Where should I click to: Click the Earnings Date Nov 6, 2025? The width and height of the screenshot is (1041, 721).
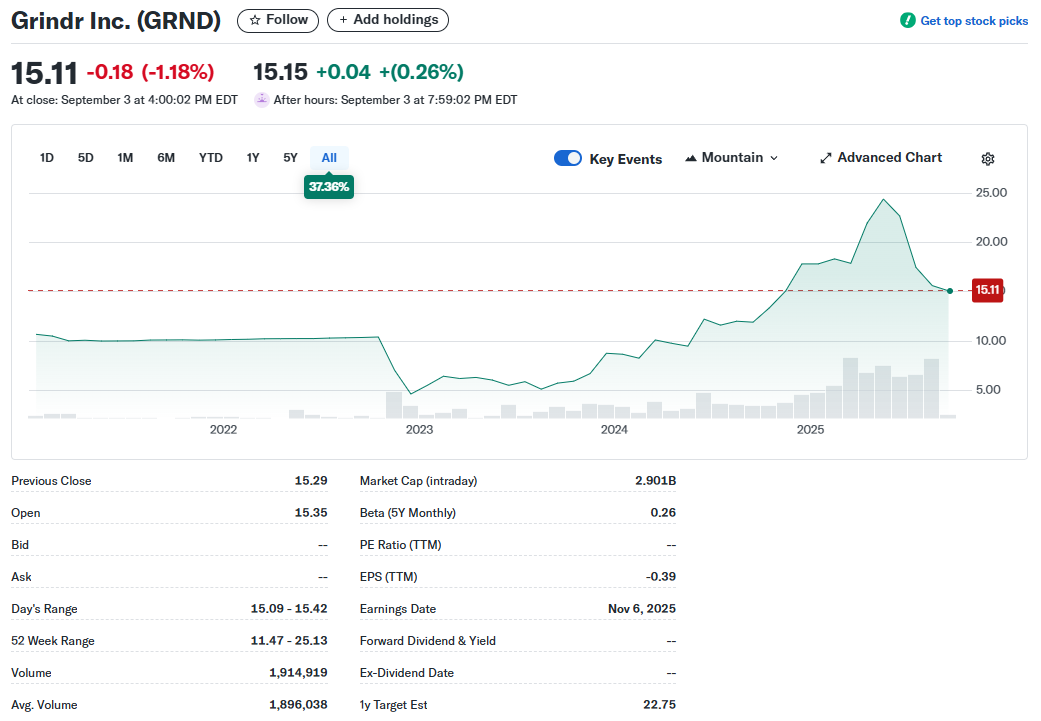[642, 609]
